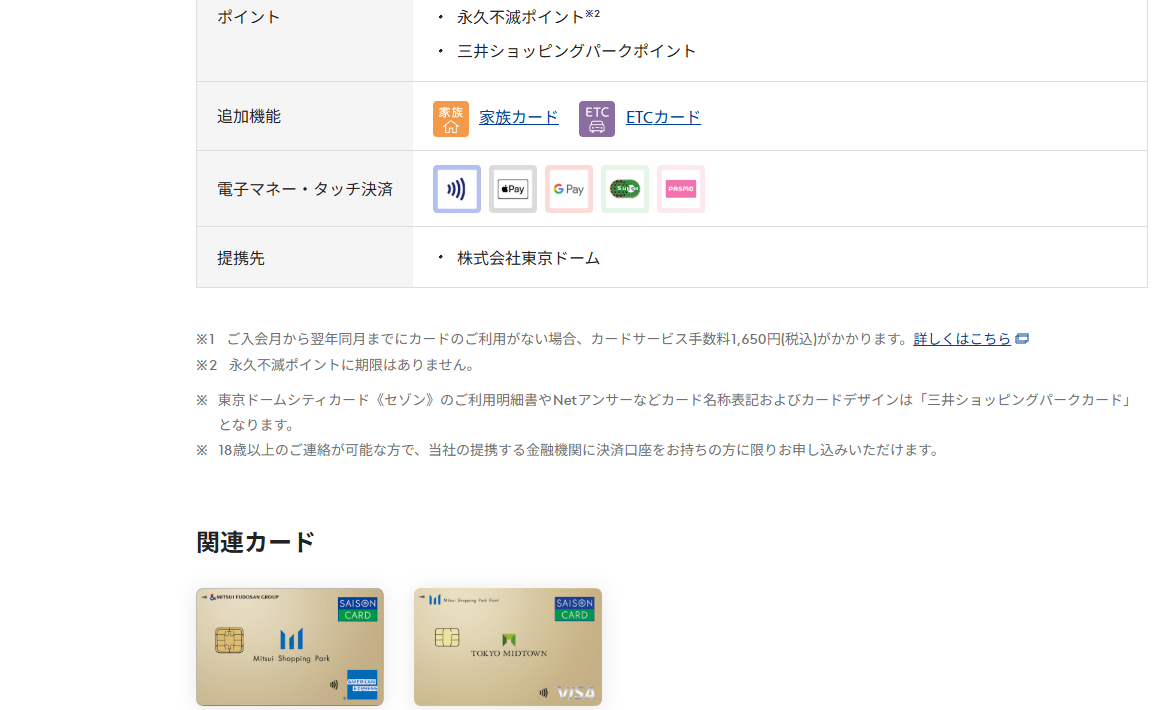The height and width of the screenshot is (710, 1170).
Task: Click the 提携先 row label
Action: (241, 258)
